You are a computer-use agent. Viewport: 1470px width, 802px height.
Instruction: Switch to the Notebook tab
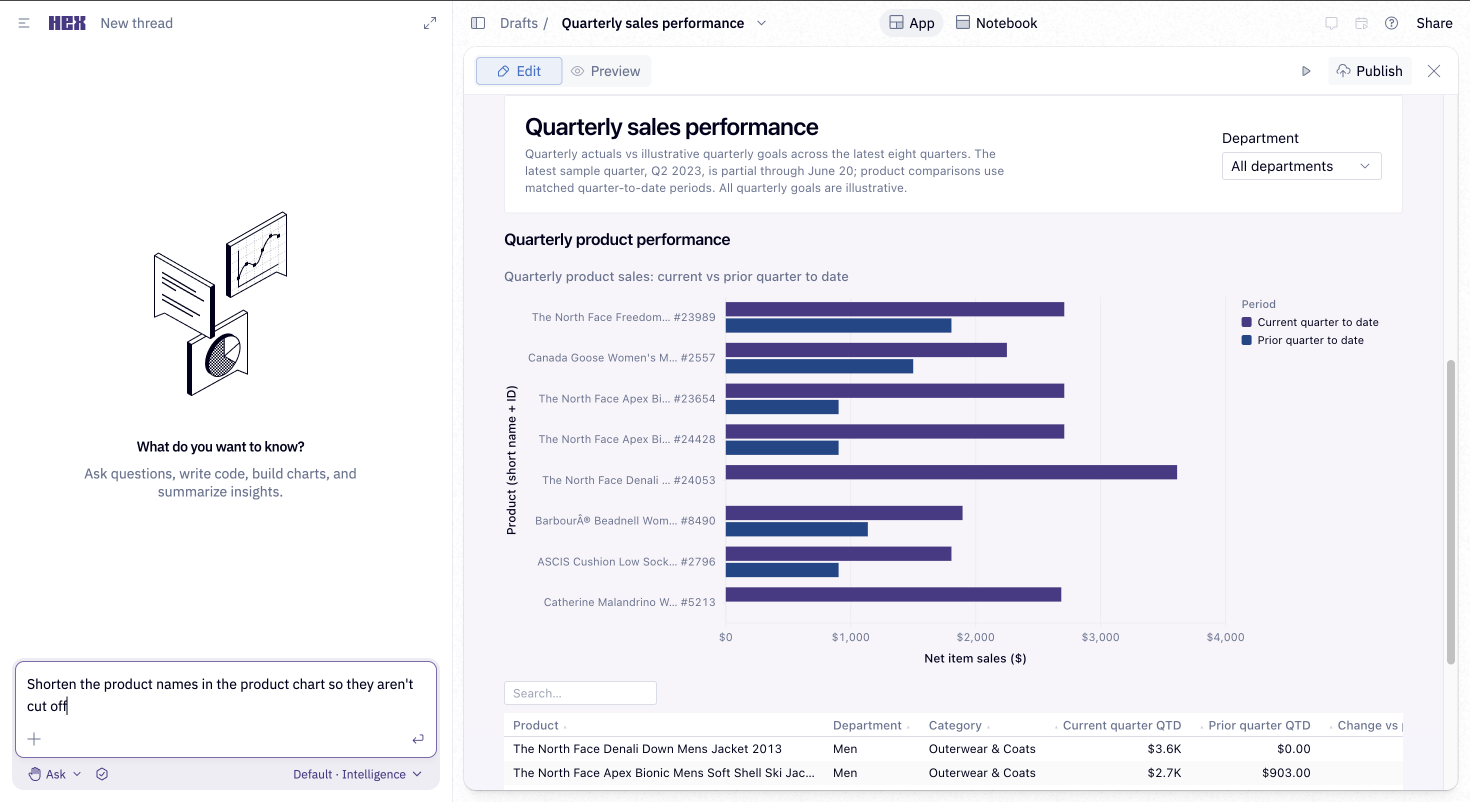pyautogui.click(x=996, y=23)
